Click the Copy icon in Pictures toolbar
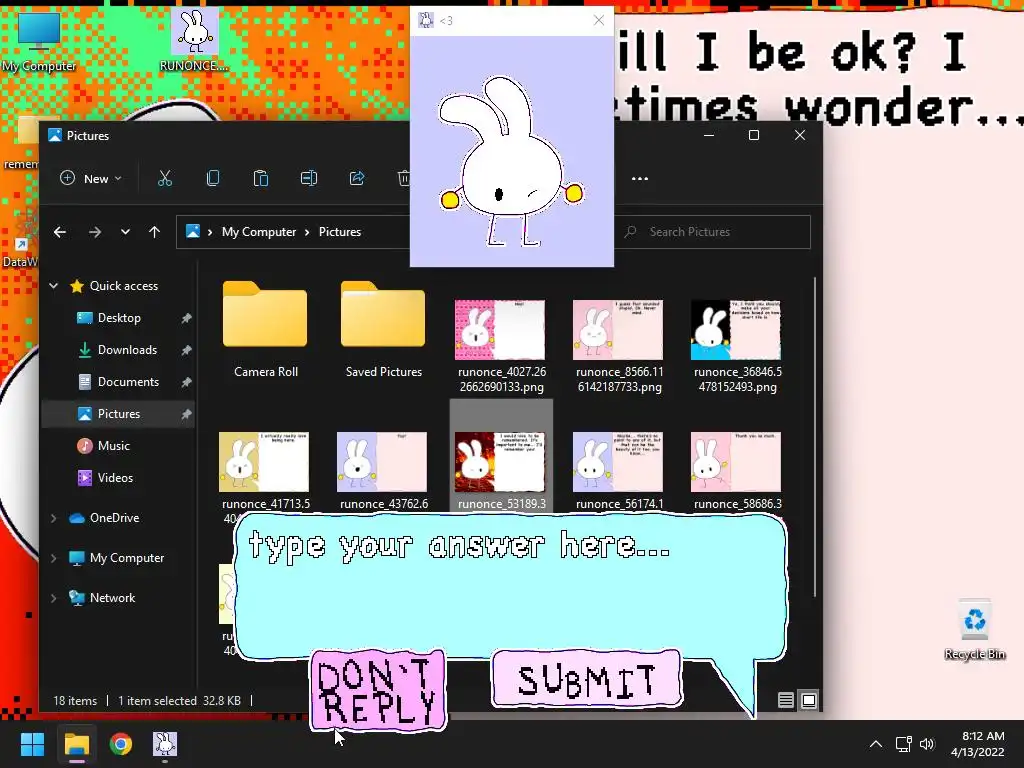The width and height of the screenshot is (1024, 768). [x=213, y=178]
